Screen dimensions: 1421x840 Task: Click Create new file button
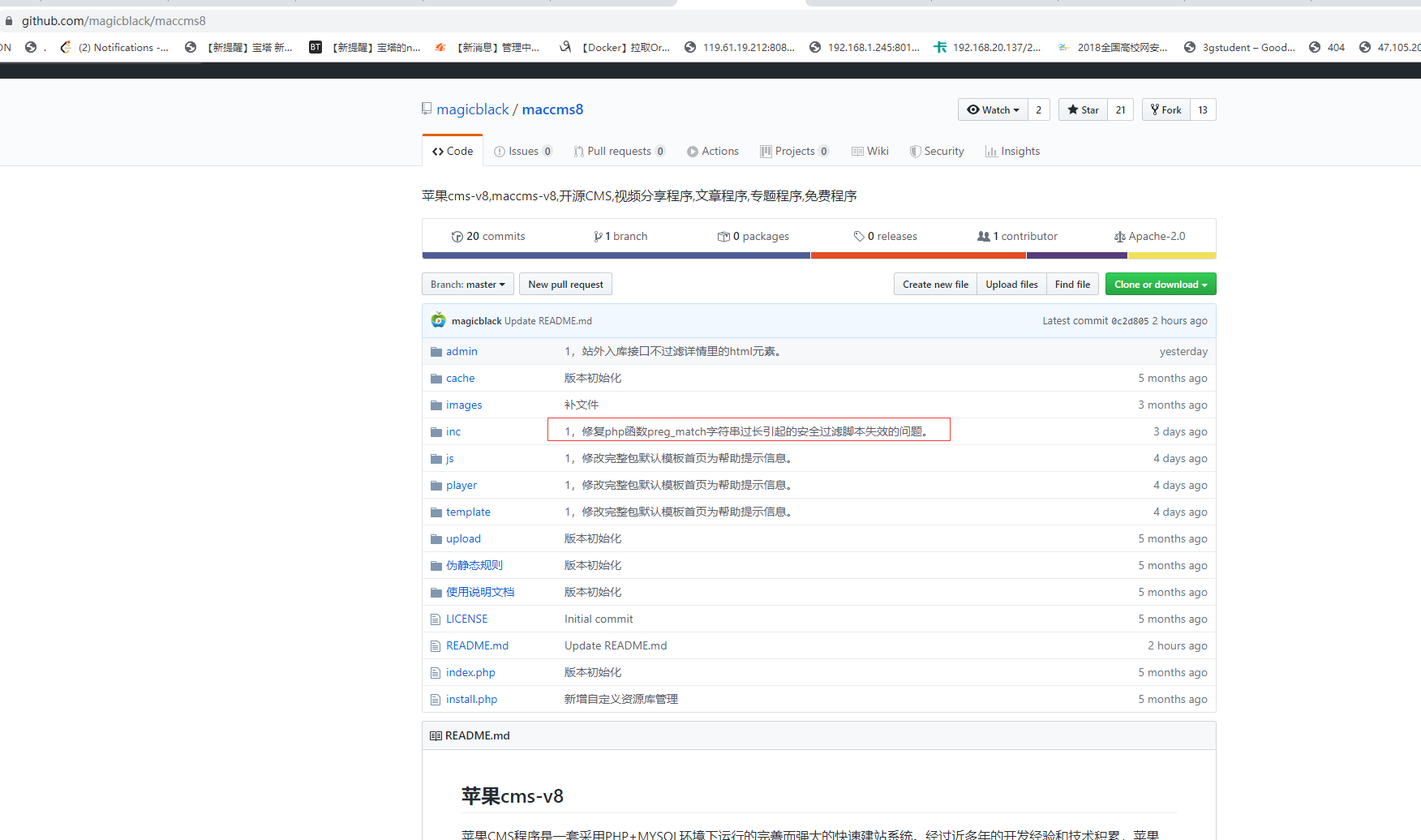coord(935,285)
